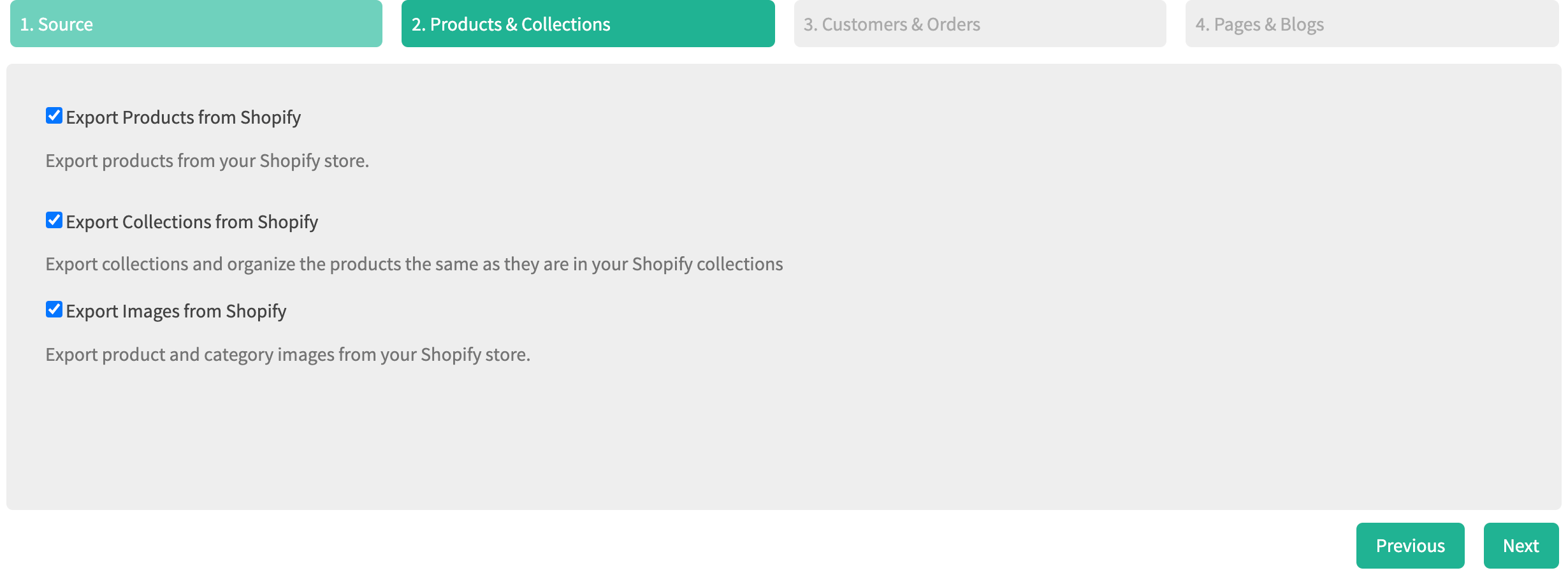This screenshot has width=1568, height=575.
Task: Uncheck the Export Products from Shopify checkbox
Action: pos(54,116)
